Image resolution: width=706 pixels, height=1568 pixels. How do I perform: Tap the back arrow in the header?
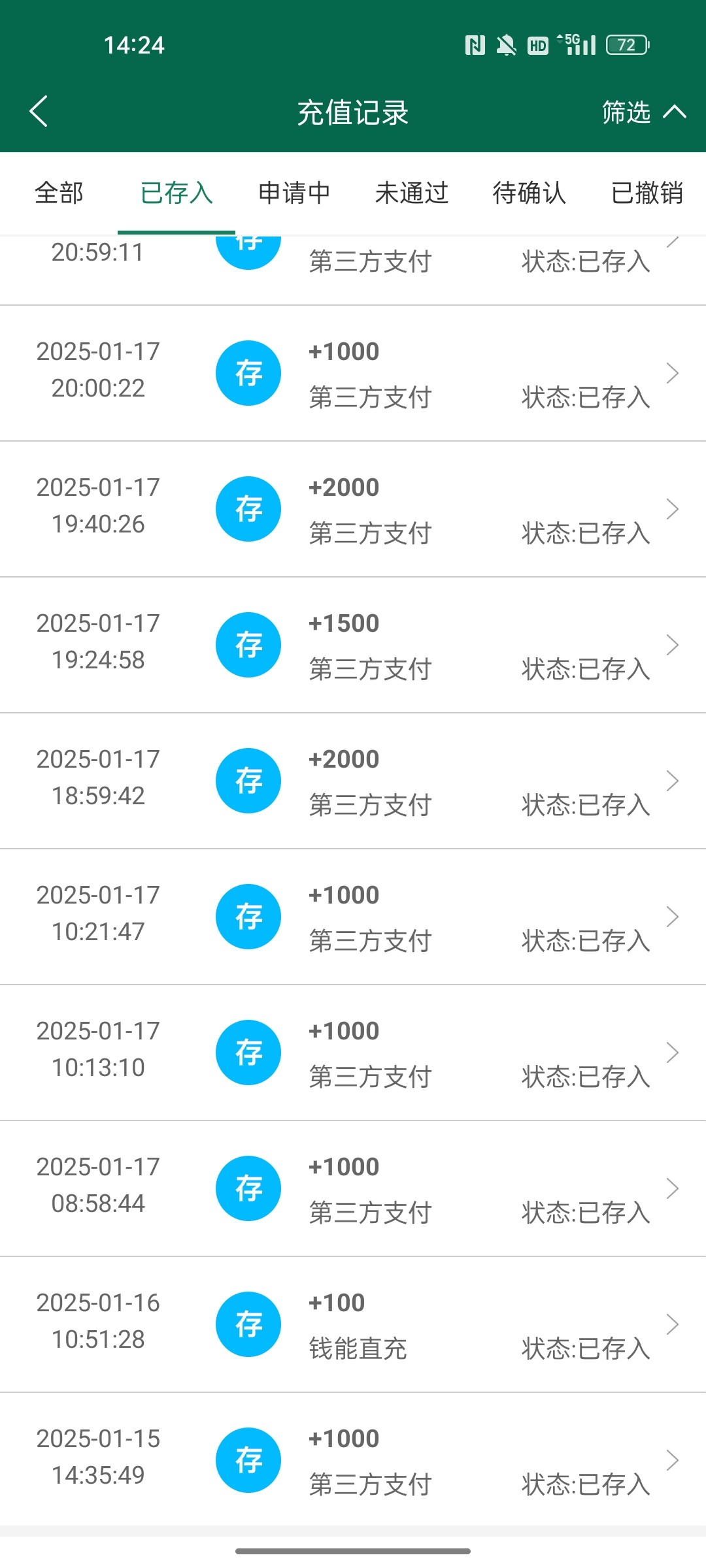click(x=39, y=111)
